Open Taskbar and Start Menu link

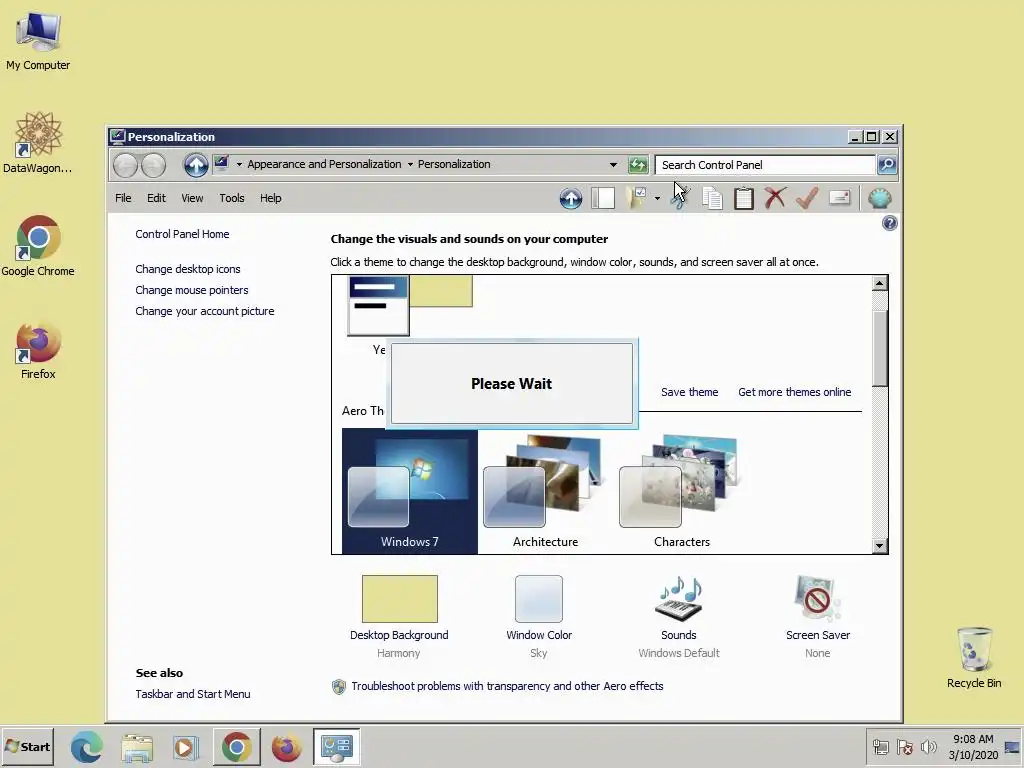point(193,694)
